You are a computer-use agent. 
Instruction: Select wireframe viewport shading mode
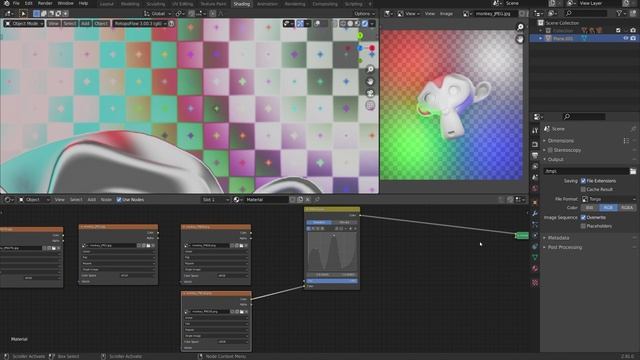coord(343,24)
